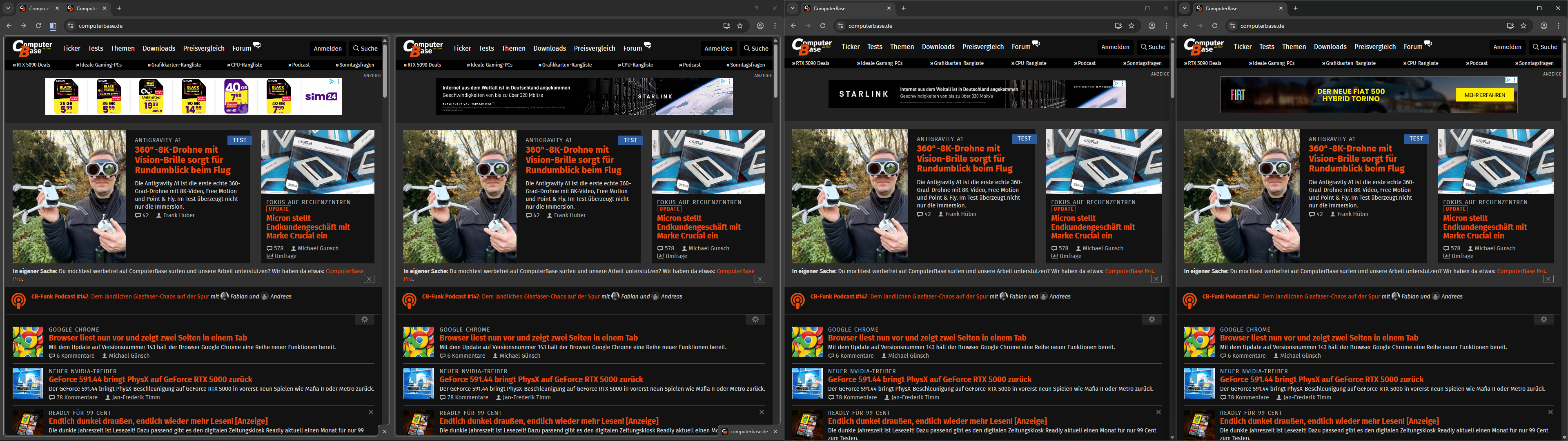Click the site information icon in the rightmost window's address bar
This screenshot has width=1568, height=441.
pos(1232,26)
